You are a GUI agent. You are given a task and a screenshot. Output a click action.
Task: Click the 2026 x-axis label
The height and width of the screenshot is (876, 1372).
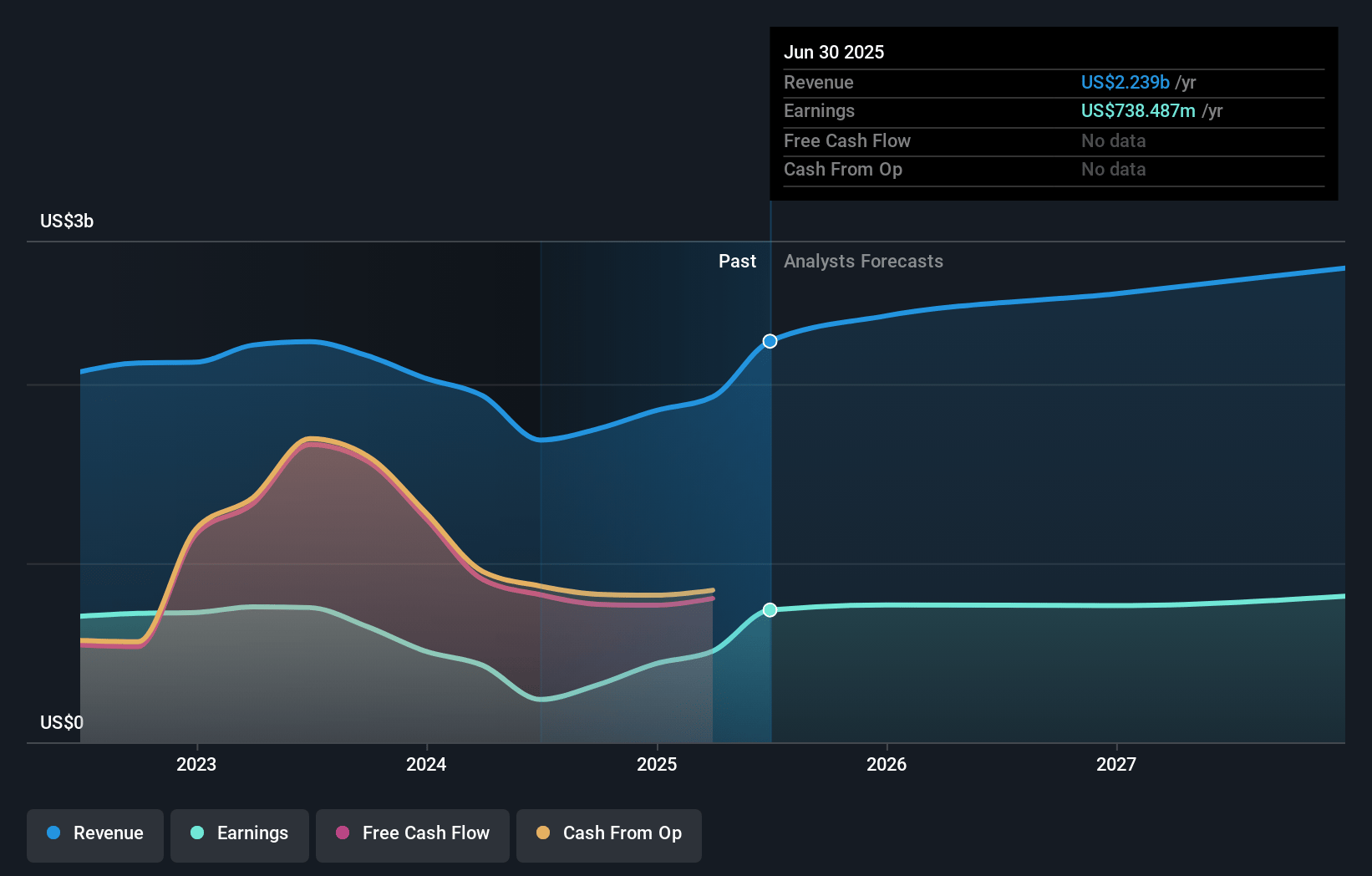click(x=887, y=764)
